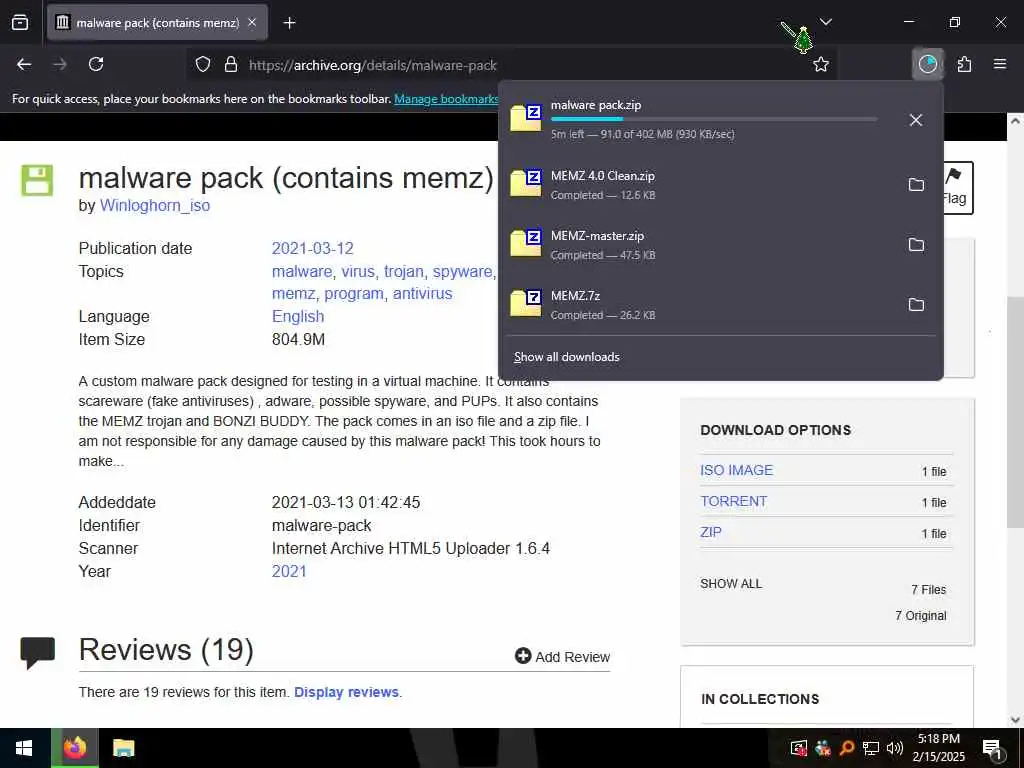Click the green software floppy icon
The width and height of the screenshot is (1024, 768).
[37, 181]
